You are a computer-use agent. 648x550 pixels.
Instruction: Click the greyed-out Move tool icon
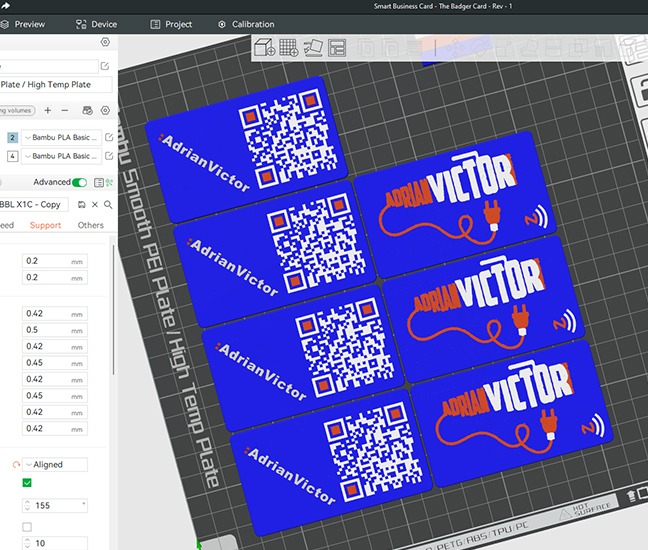coord(456,48)
